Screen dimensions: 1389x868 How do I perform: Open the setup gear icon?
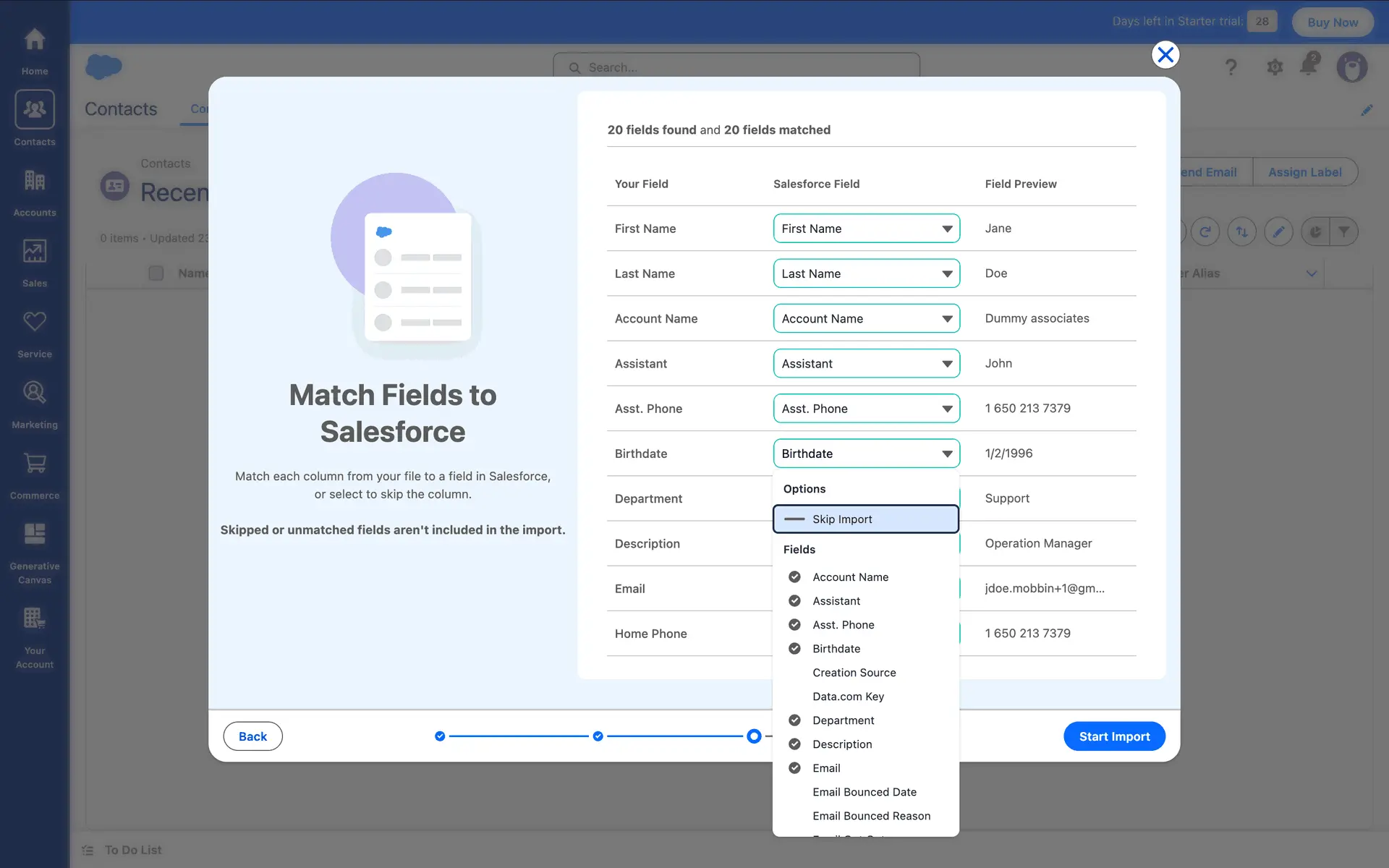pos(1275,67)
